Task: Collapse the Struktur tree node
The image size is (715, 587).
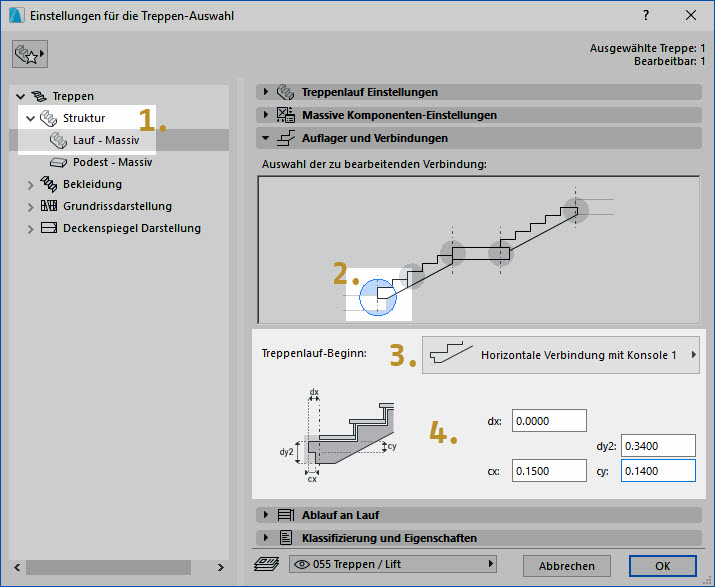Action: coord(30,119)
